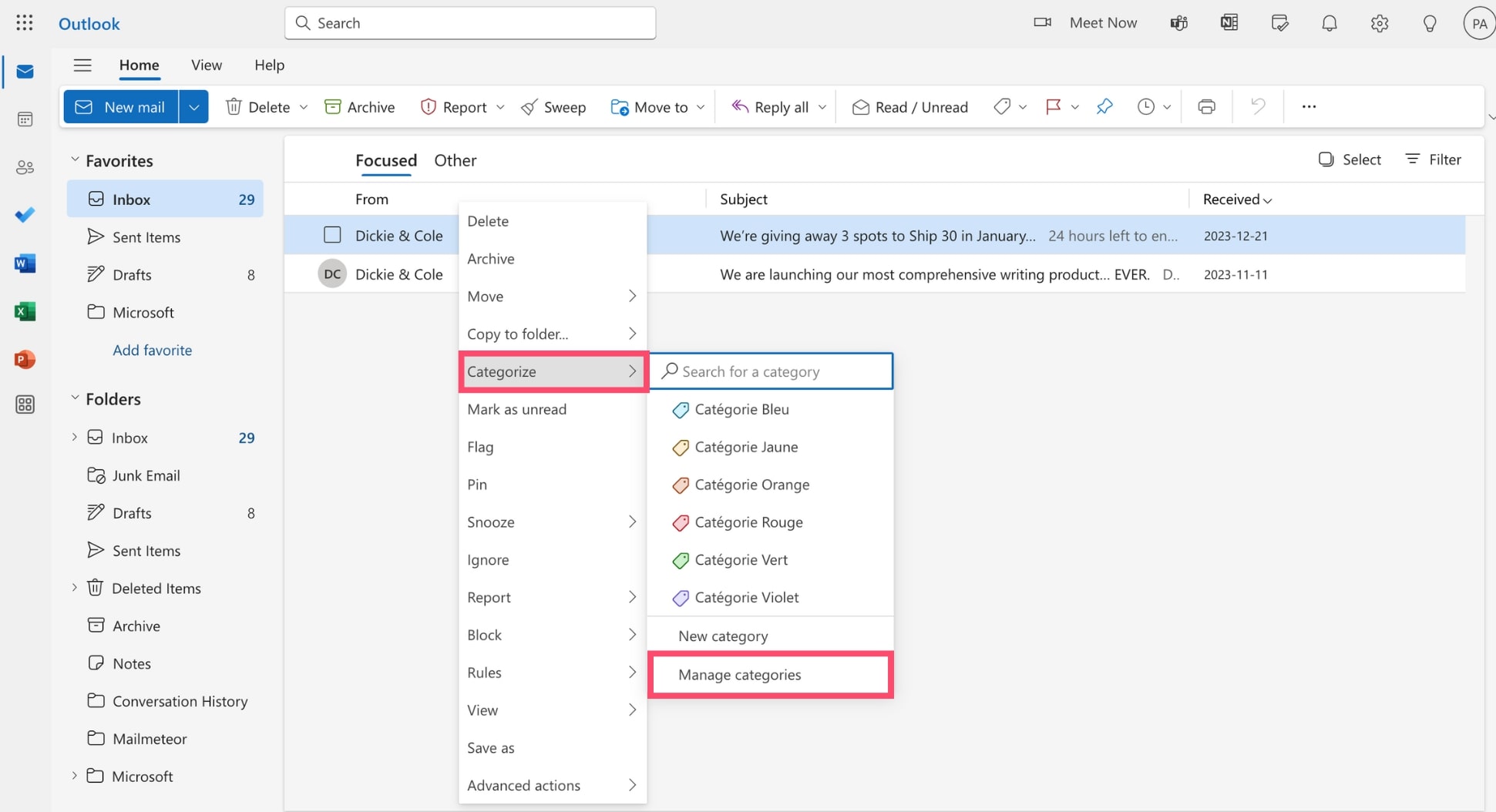This screenshot has height=812, width=1496.
Task: Check the box for first Dickie & Cole email
Action: coord(332,235)
